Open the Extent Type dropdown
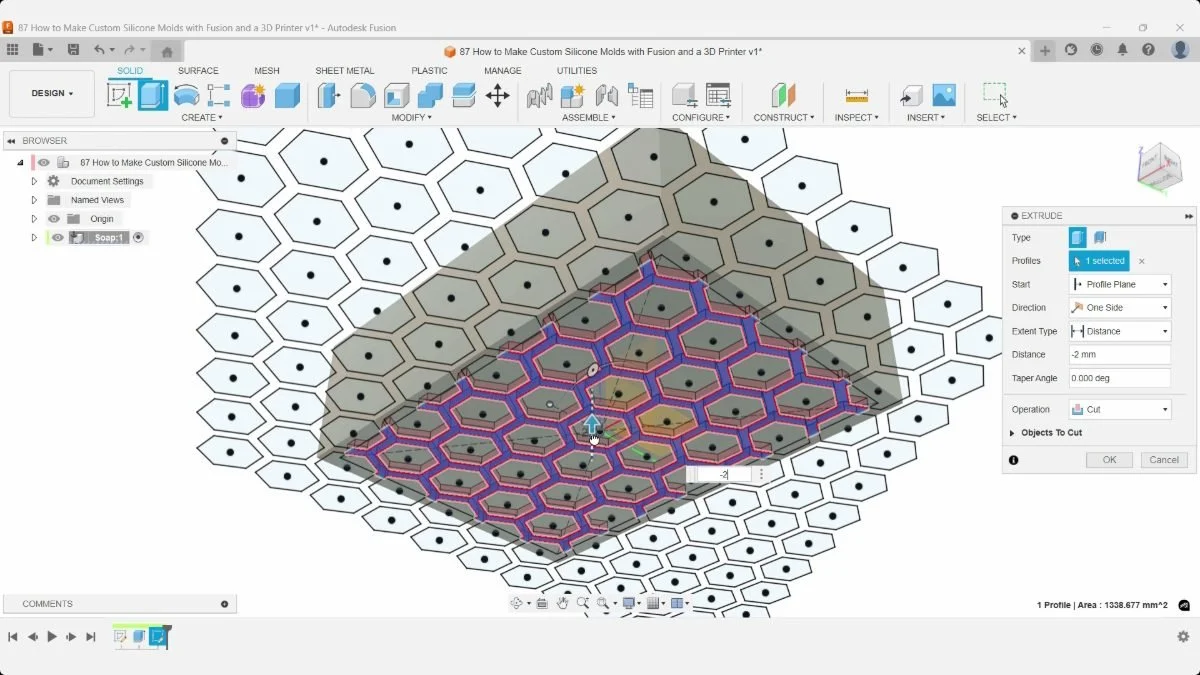Viewport: 1200px width, 675px height. (1119, 331)
